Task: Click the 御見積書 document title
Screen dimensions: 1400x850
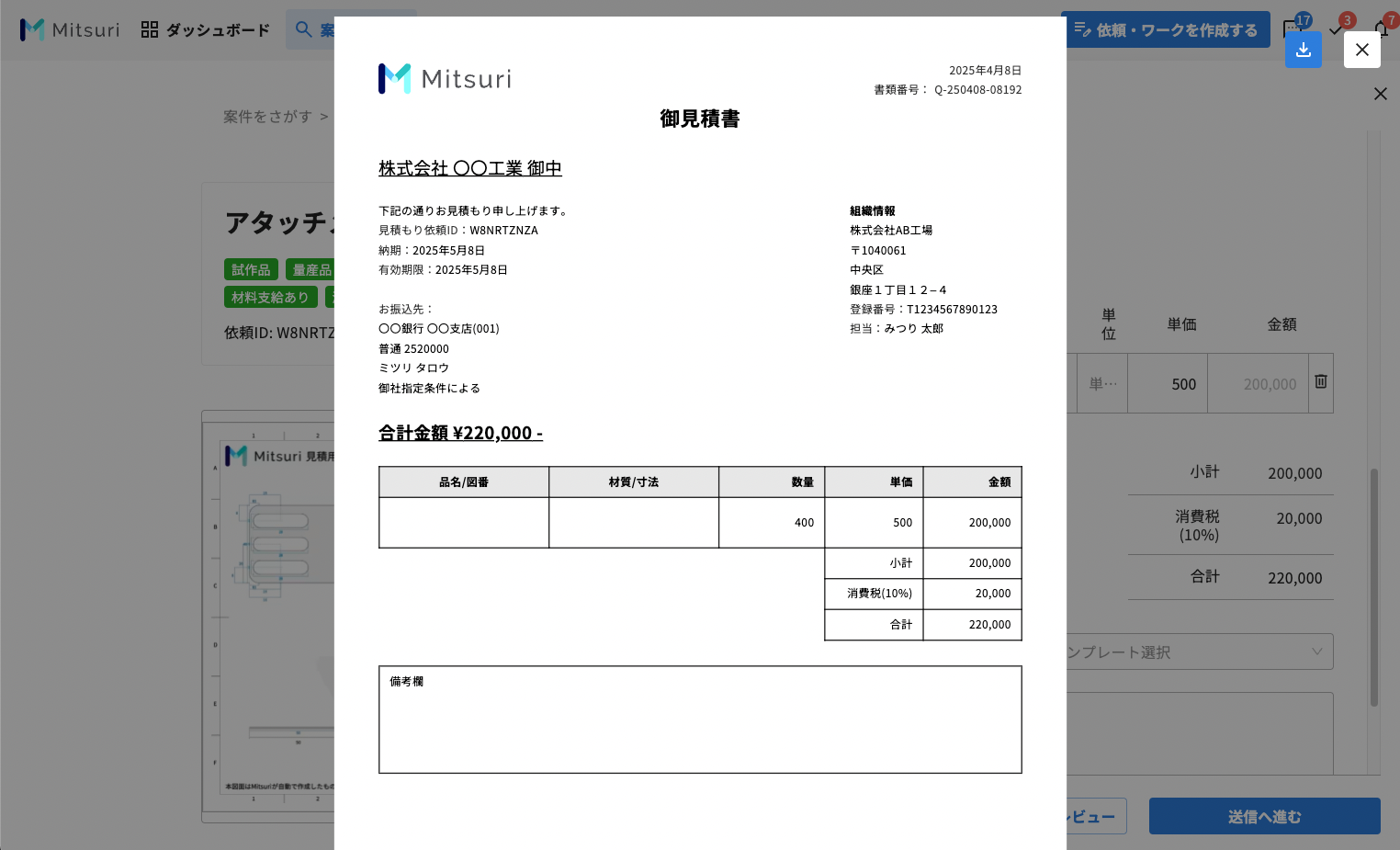Action: [x=700, y=119]
